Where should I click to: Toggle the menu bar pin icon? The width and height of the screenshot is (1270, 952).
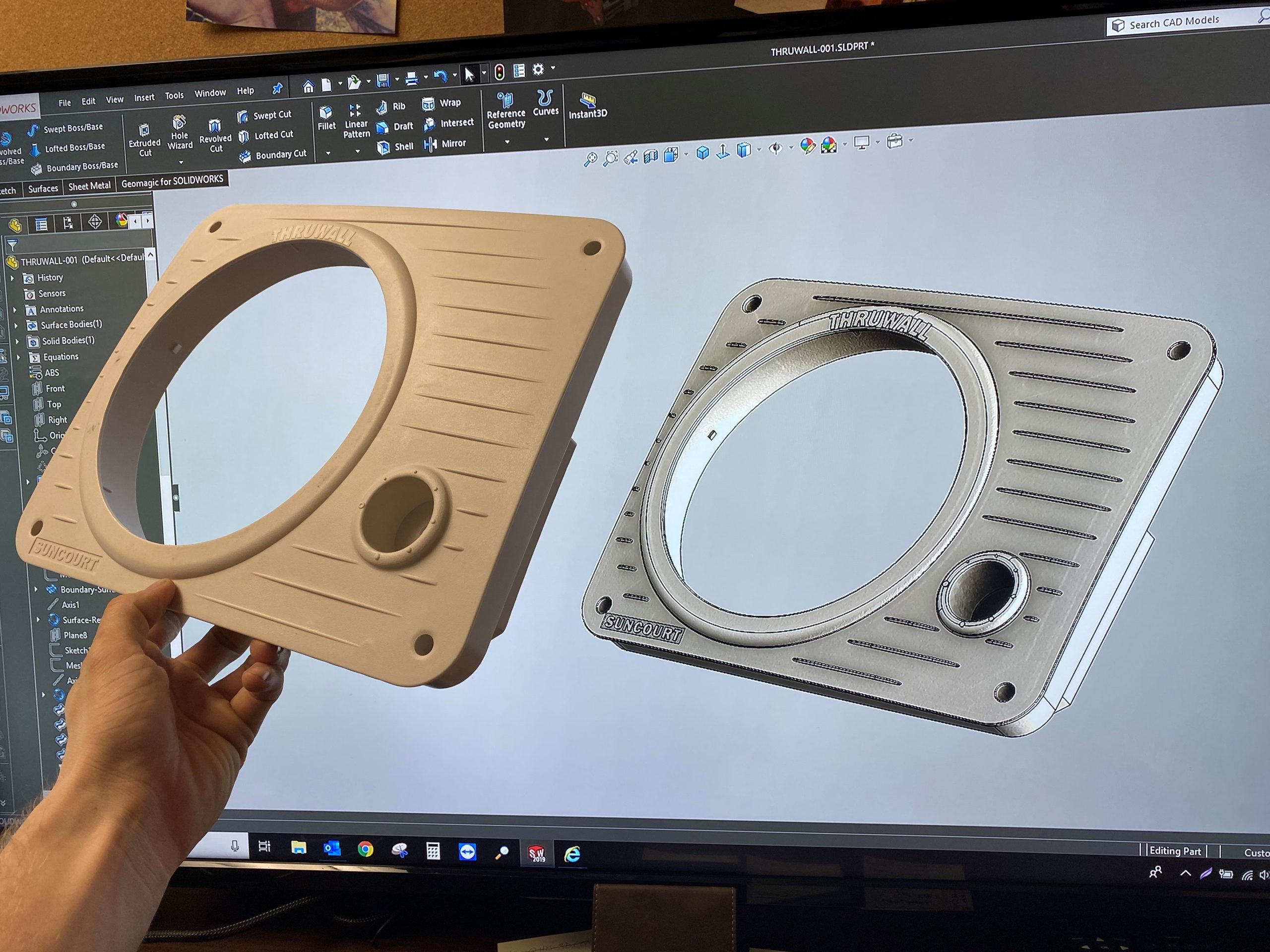click(x=277, y=88)
